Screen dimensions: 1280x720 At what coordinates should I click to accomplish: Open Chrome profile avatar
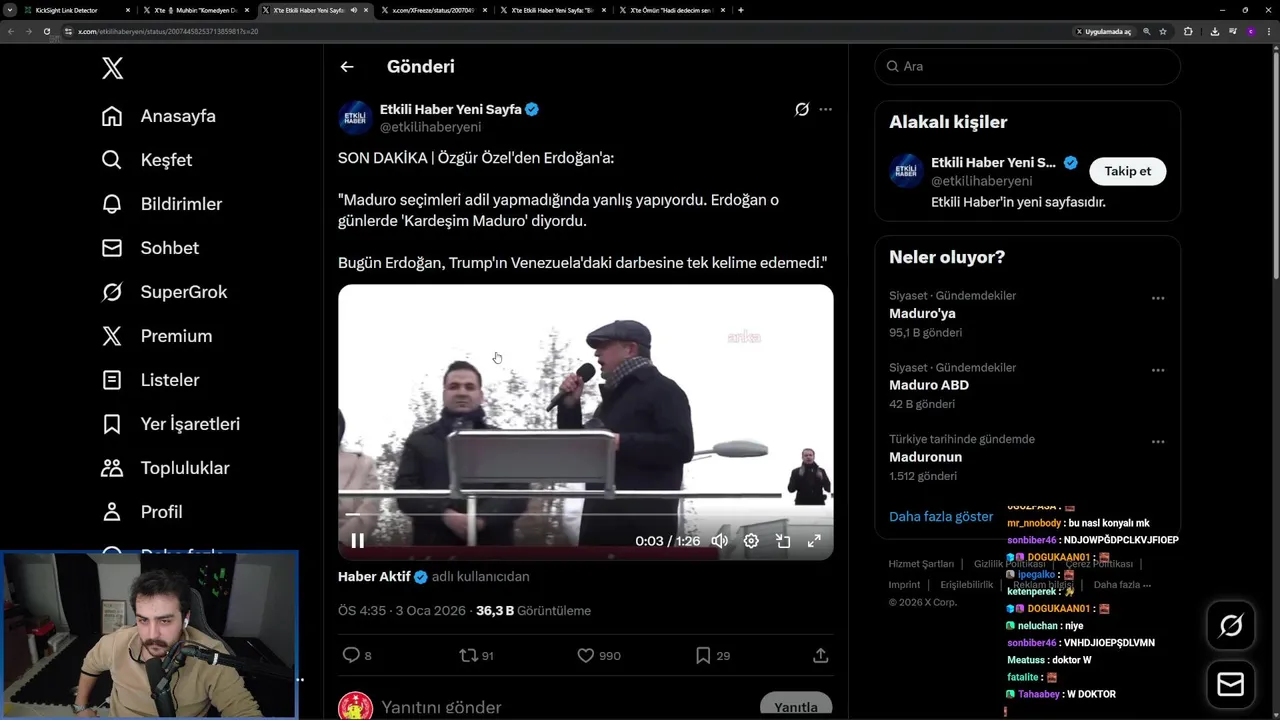coord(1251,31)
